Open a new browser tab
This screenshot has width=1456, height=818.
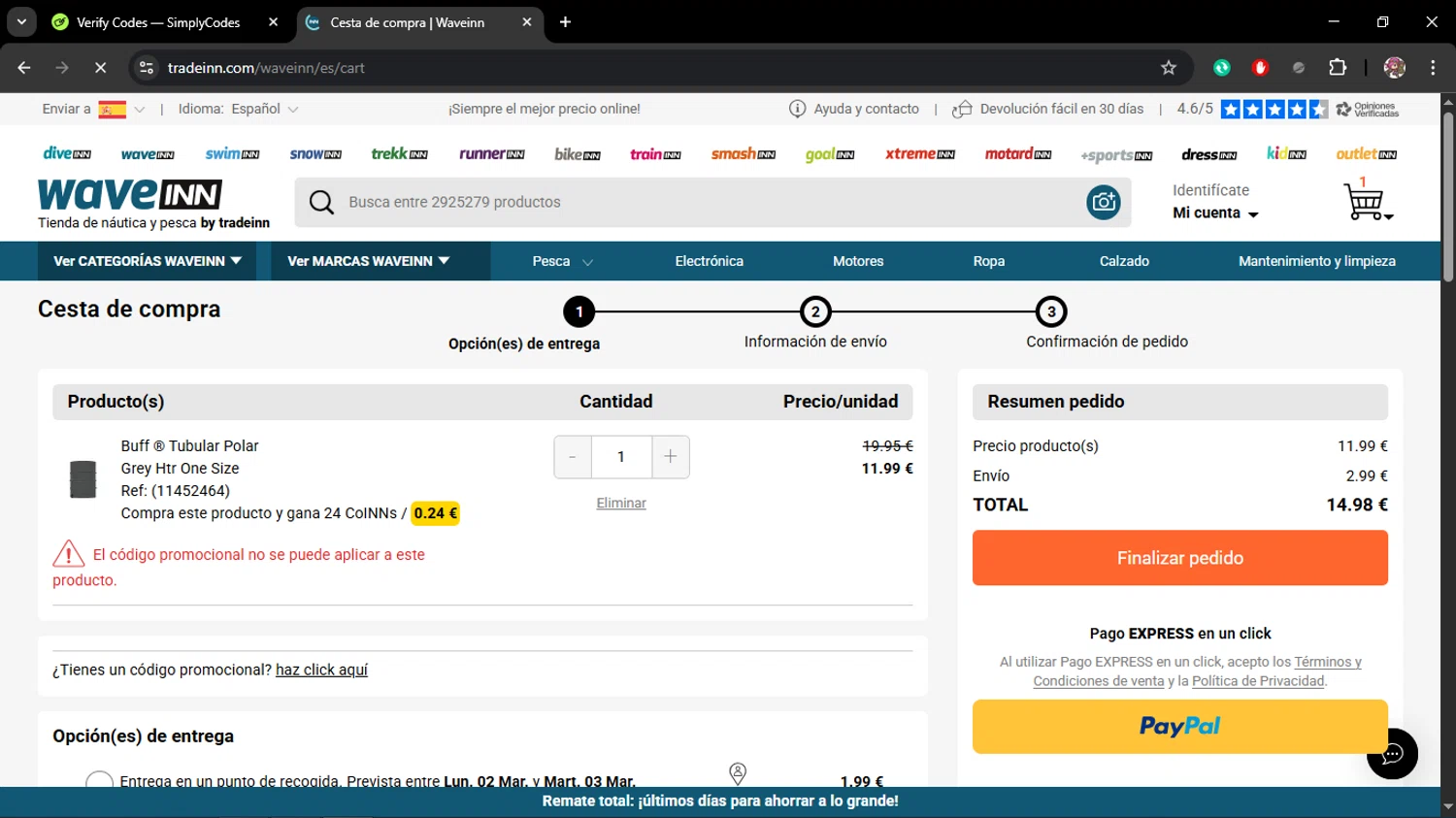click(x=565, y=21)
